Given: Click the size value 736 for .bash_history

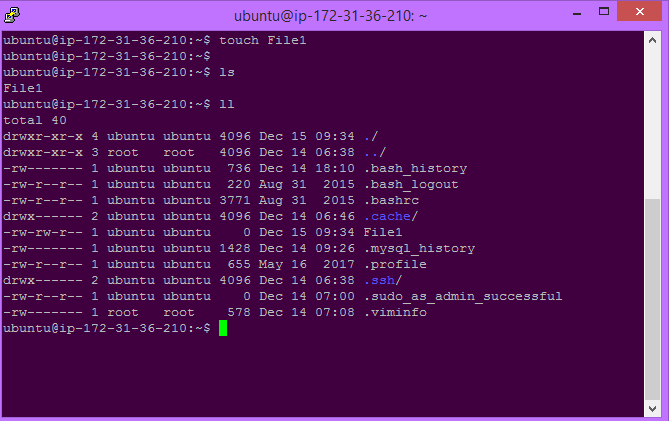Looking at the screenshot, I should 239,168.
